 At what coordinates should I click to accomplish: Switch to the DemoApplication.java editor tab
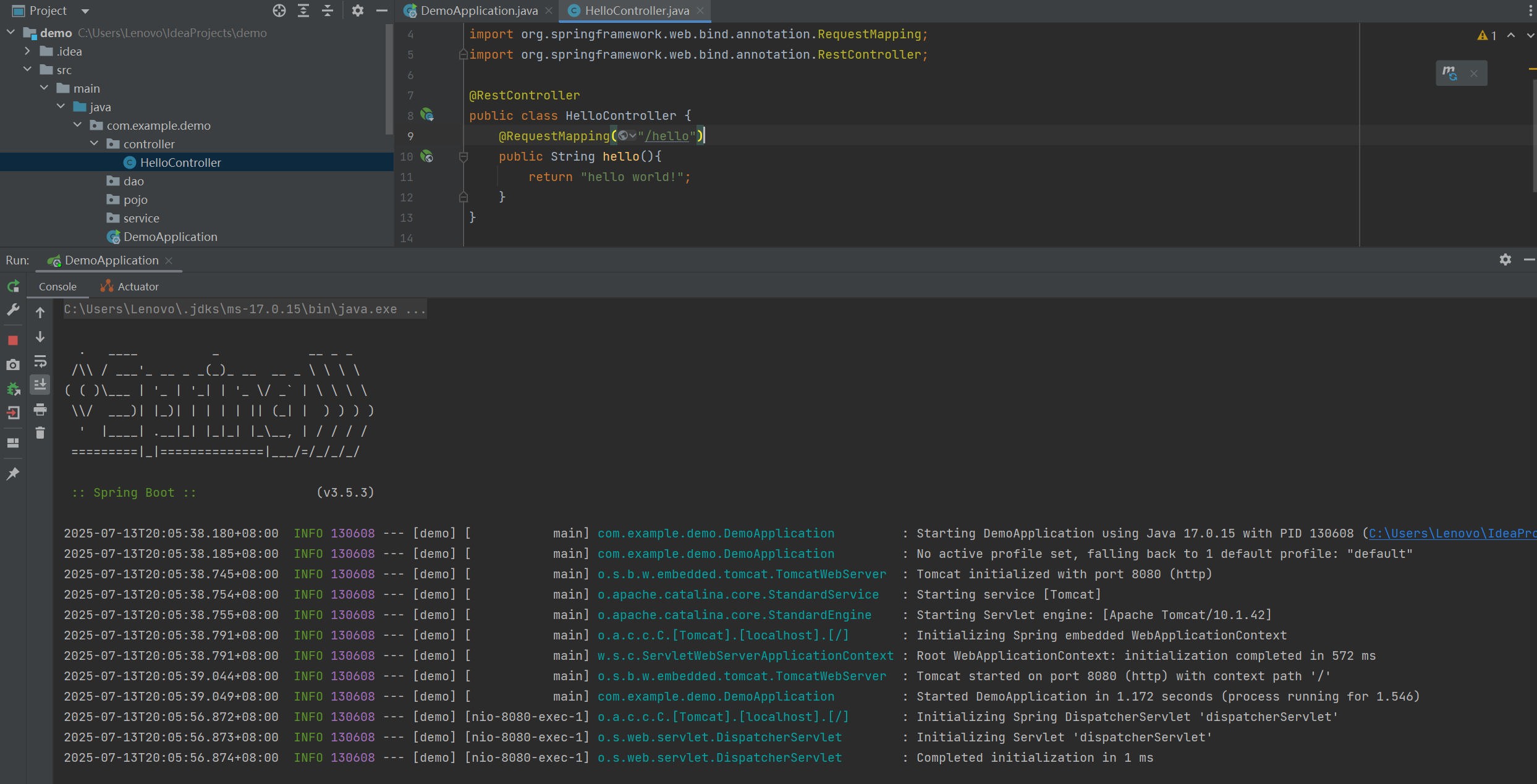(479, 11)
